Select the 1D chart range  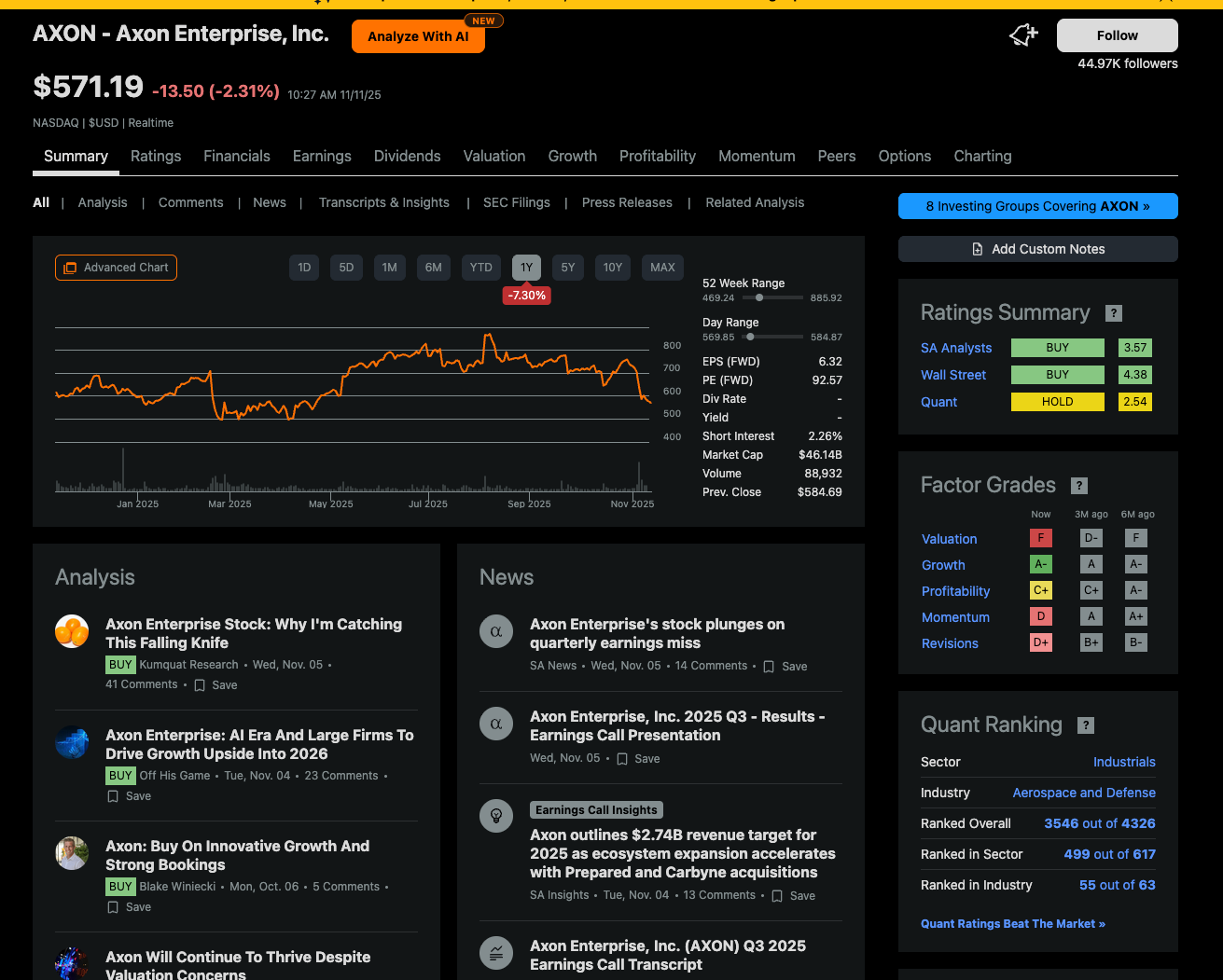click(x=304, y=268)
